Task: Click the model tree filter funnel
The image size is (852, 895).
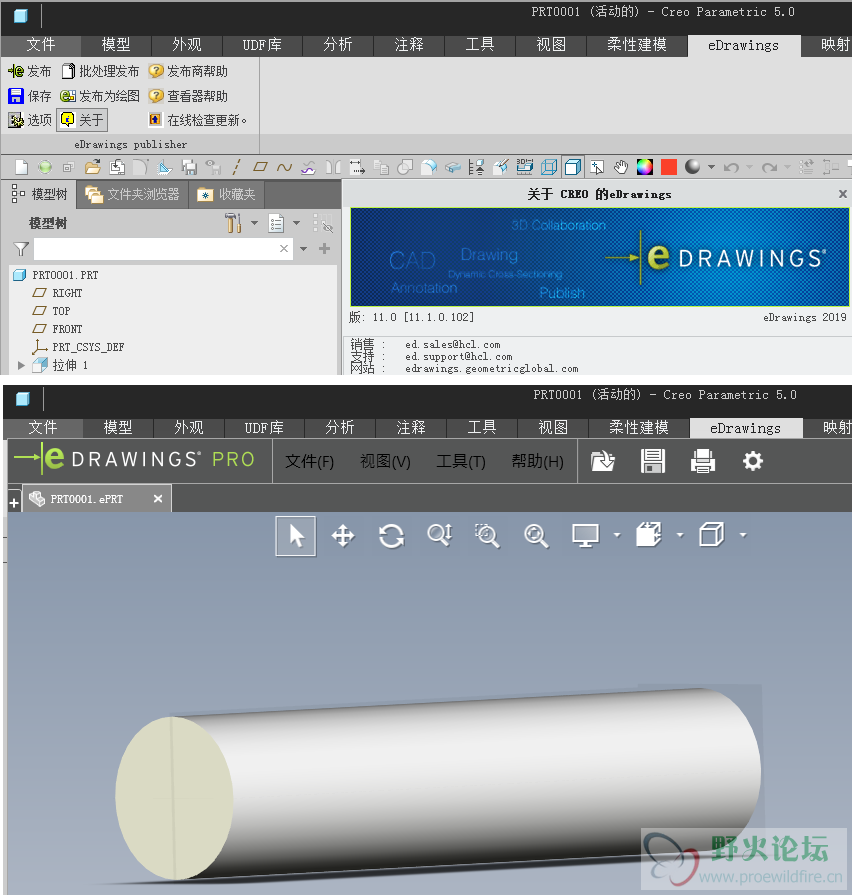Action: coord(21,249)
